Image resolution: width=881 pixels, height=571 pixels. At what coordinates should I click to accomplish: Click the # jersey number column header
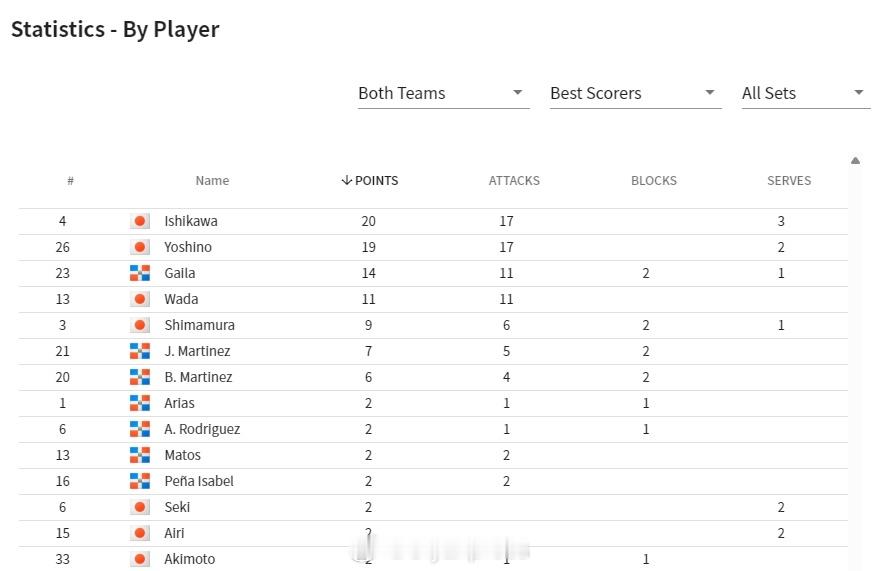(x=70, y=180)
